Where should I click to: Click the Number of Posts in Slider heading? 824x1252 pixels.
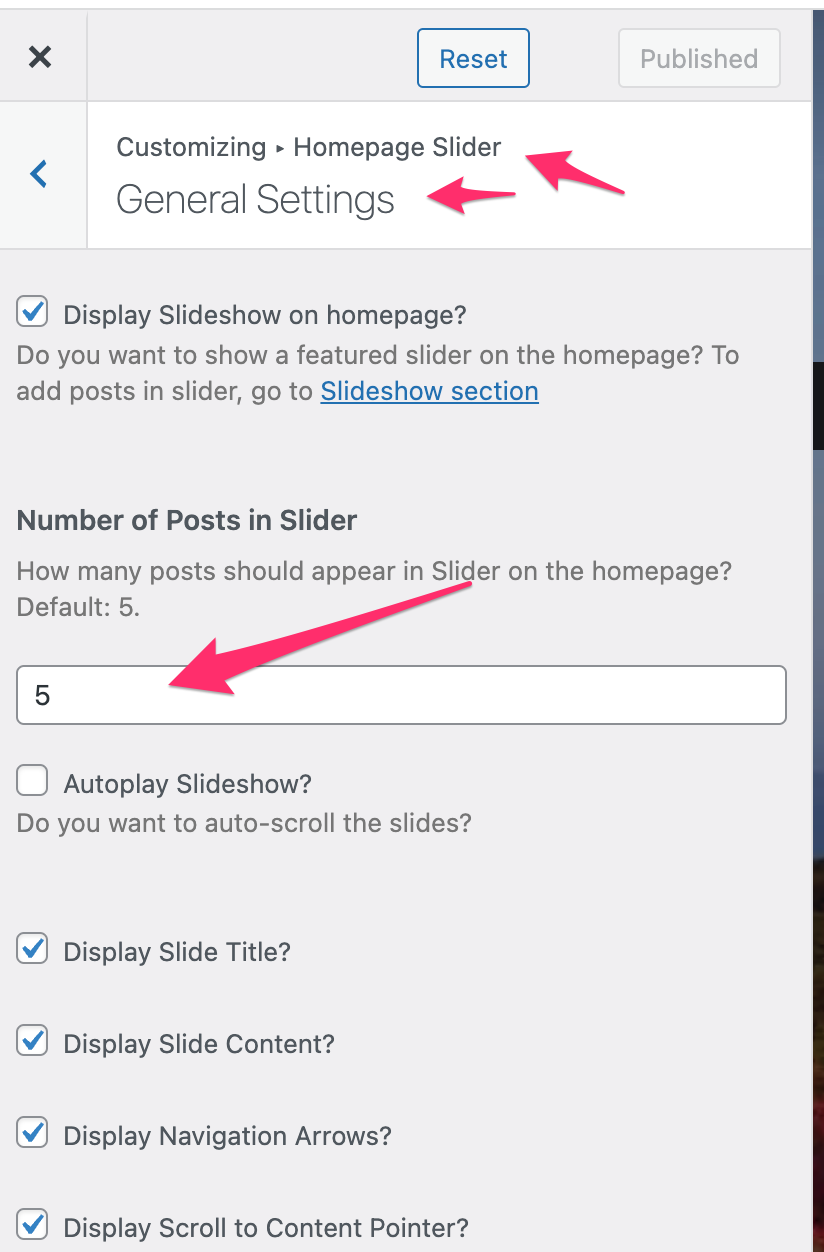pyautogui.click(x=187, y=520)
